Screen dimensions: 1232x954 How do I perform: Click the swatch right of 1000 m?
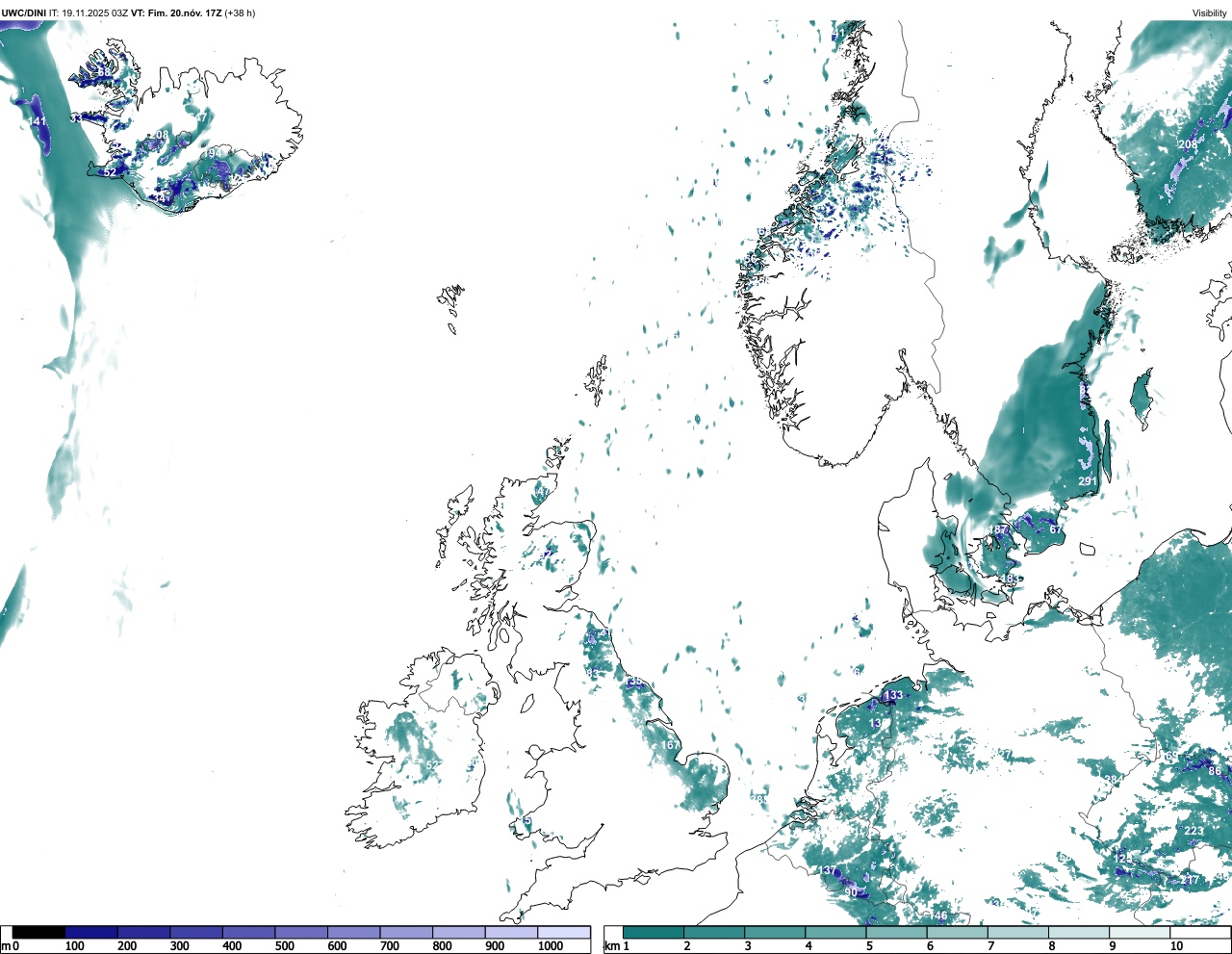click(564, 932)
